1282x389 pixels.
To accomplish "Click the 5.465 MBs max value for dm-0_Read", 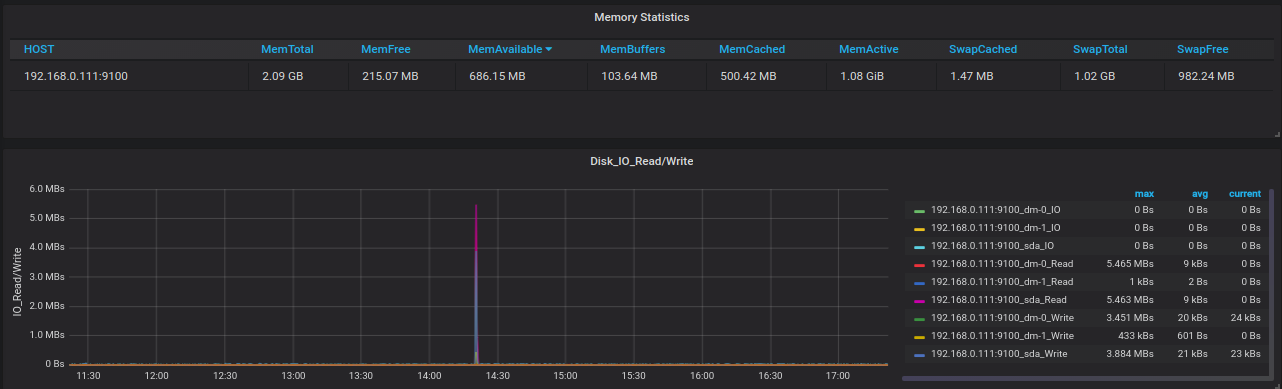I will tap(1130, 264).
